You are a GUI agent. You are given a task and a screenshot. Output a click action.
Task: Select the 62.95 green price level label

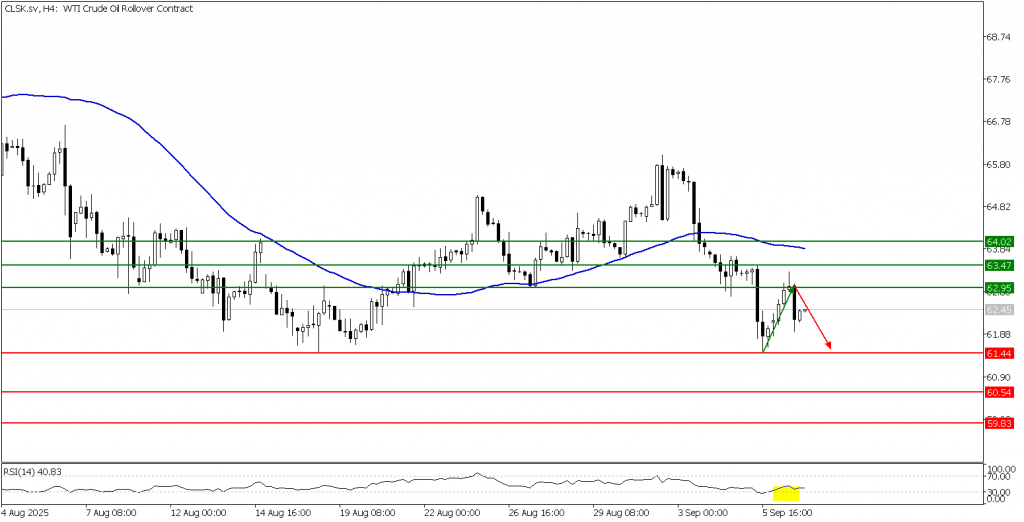coord(1000,287)
